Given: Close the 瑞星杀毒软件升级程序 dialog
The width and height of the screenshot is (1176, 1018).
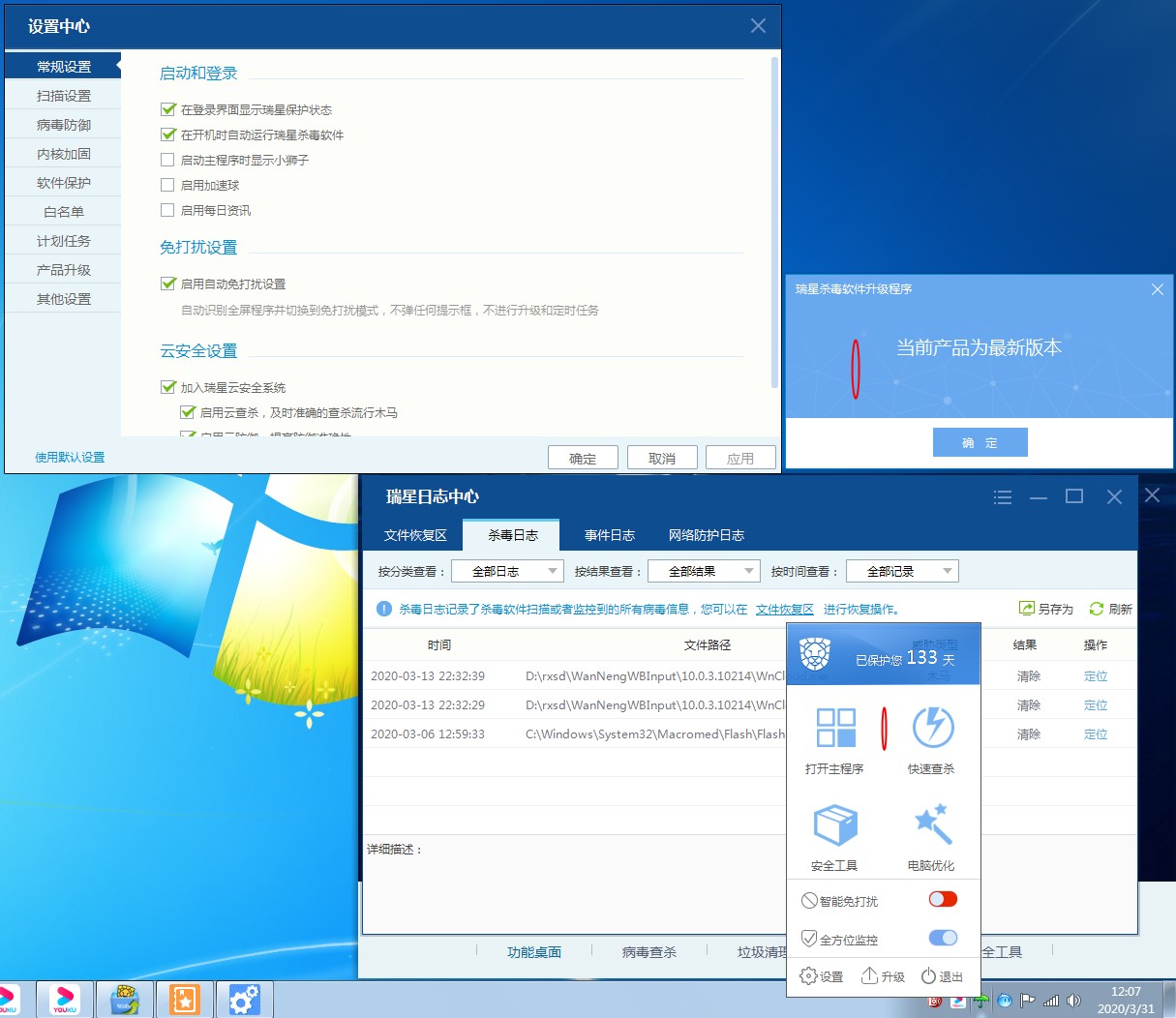Looking at the screenshot, I should (x=1157, y=289).
